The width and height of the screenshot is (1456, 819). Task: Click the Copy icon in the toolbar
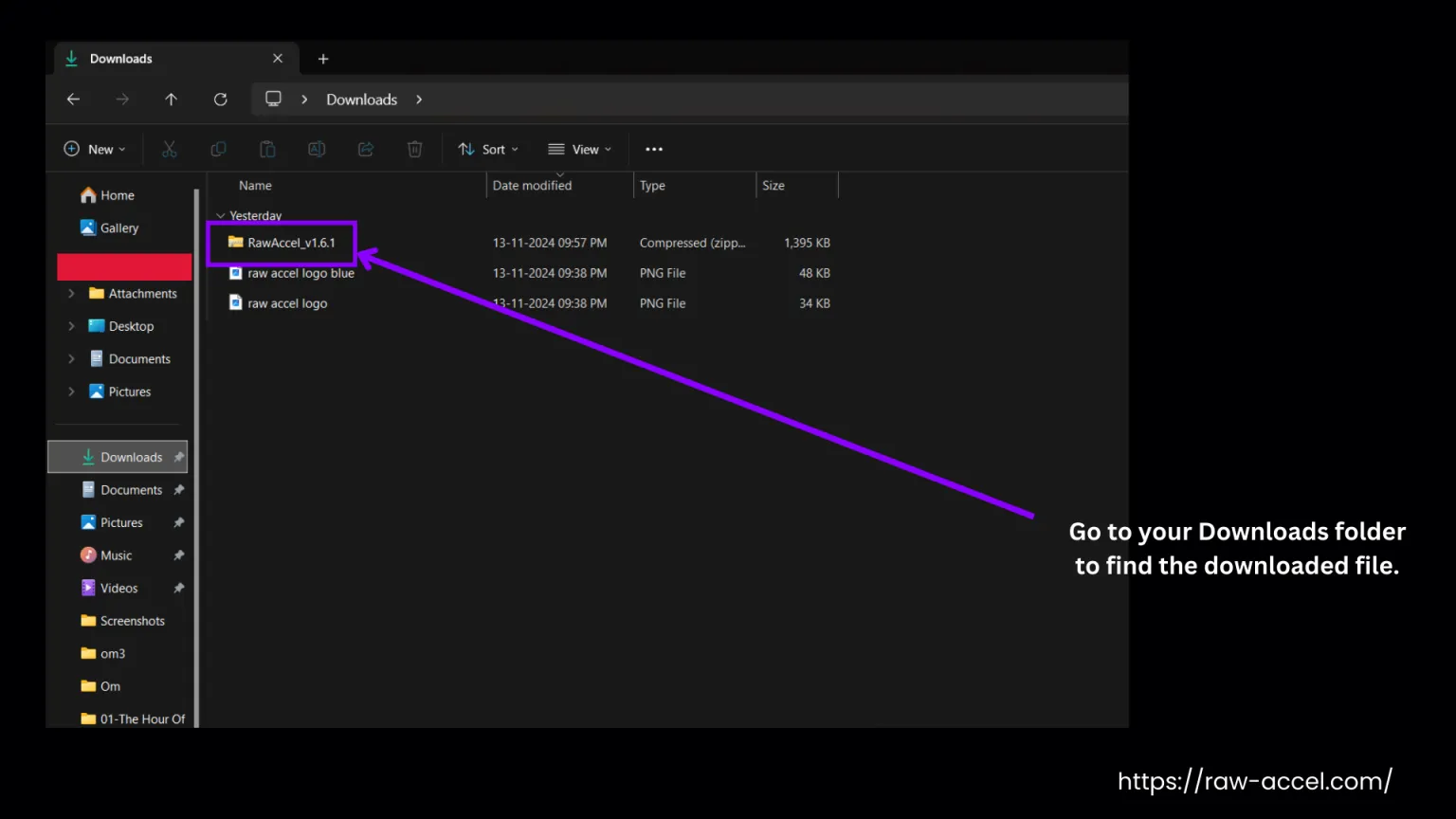(x=218, y=149)
